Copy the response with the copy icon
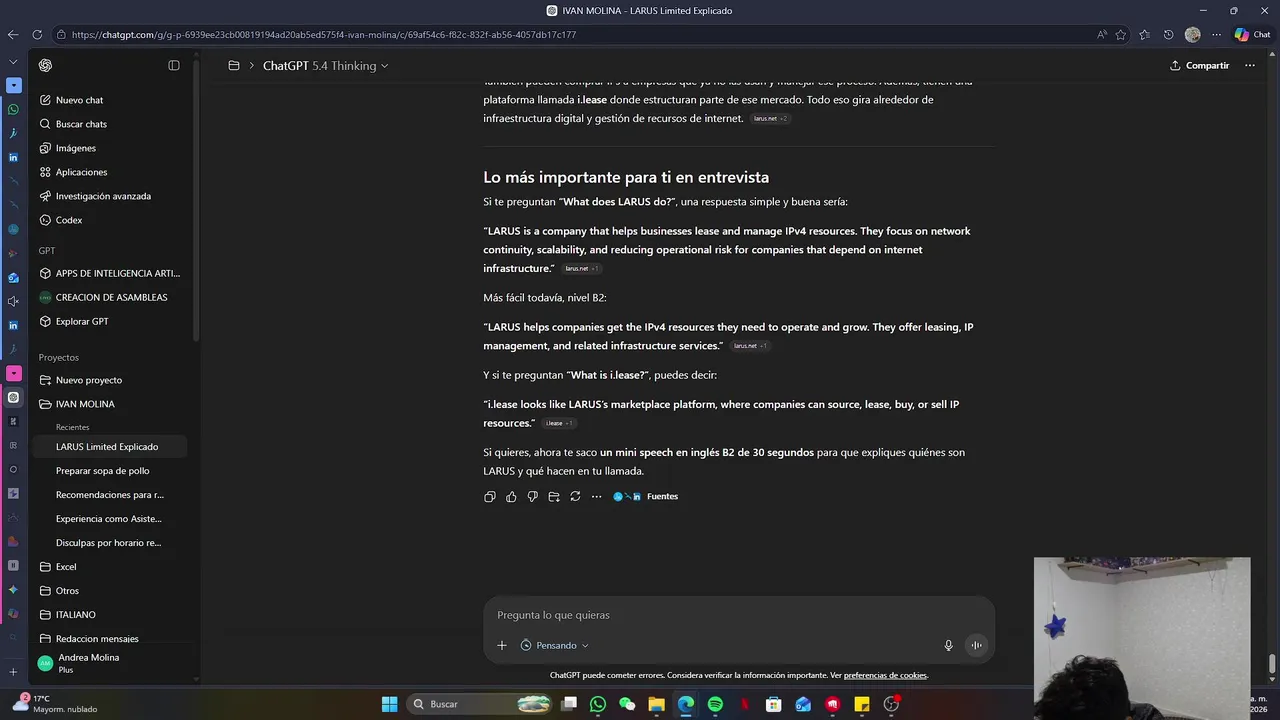The image size is (1280, 720). coord(490,497)
